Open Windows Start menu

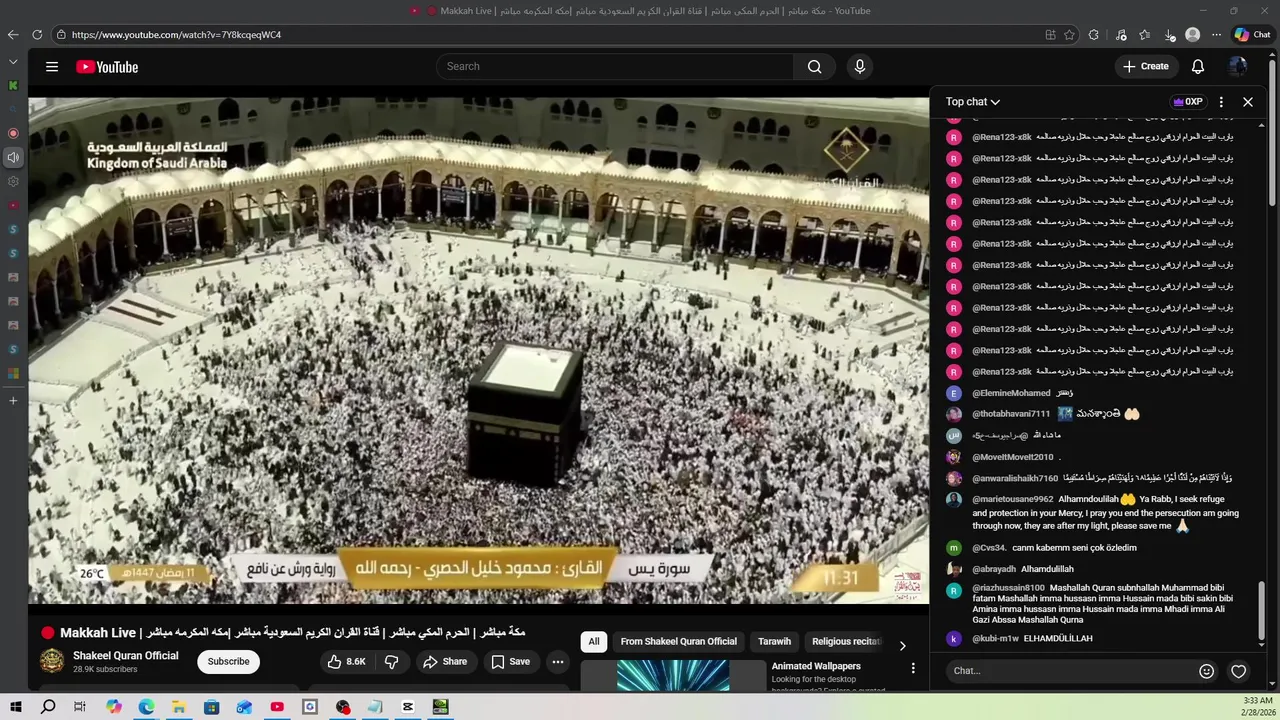click(16, 707)
